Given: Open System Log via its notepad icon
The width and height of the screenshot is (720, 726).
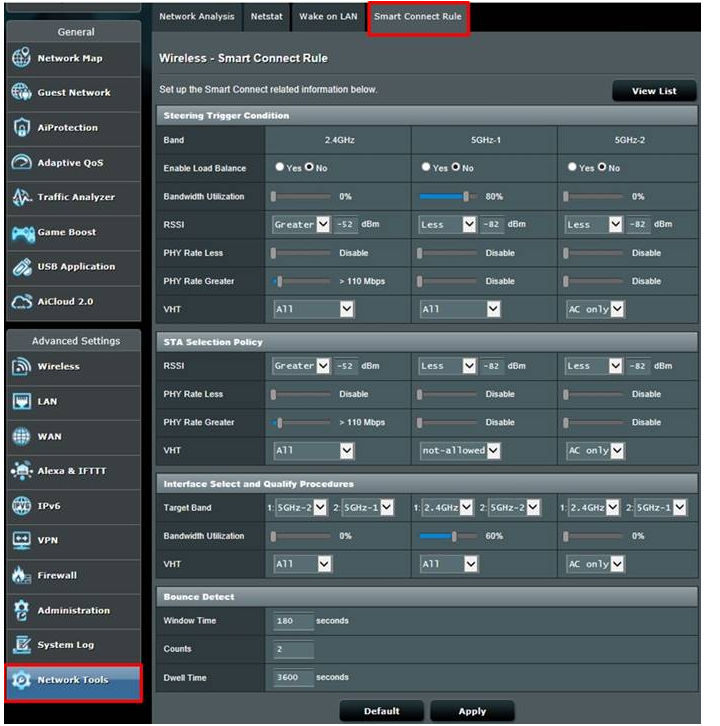Looking at the screenshot, I should (x=21, y=645).
